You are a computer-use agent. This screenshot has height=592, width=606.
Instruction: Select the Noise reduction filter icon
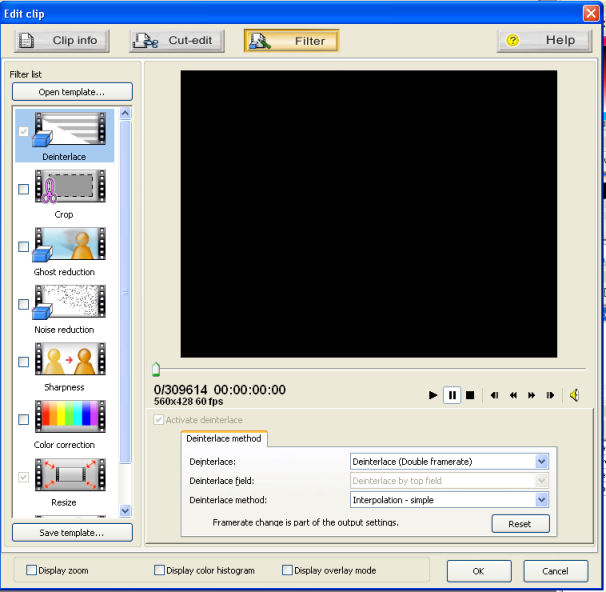point(70,301)
